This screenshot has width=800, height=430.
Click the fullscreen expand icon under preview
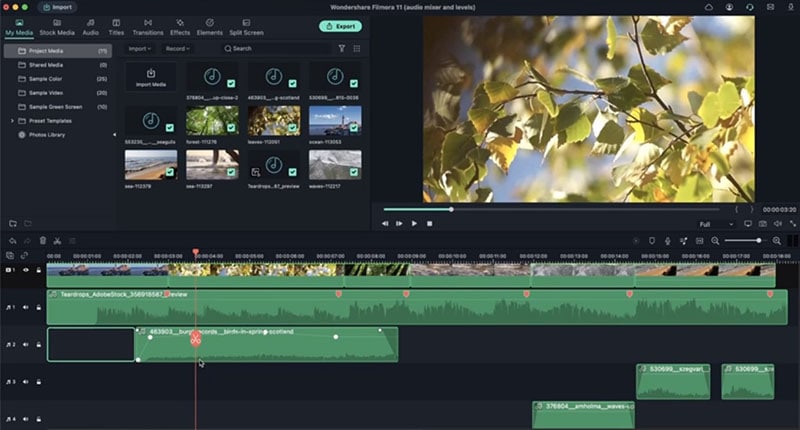tap(792, 224)
